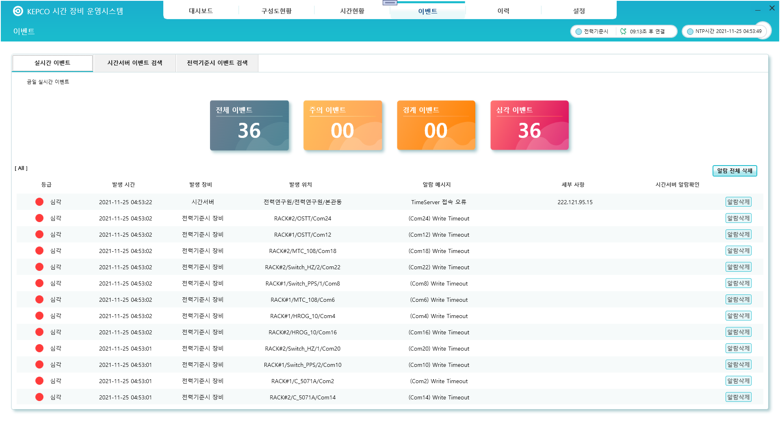Viewport: 780px width, 423px height.
Task: Click the refresh icon beside 09:13초 후 연결
Action: pyautogui.click(x=623, y=32)
